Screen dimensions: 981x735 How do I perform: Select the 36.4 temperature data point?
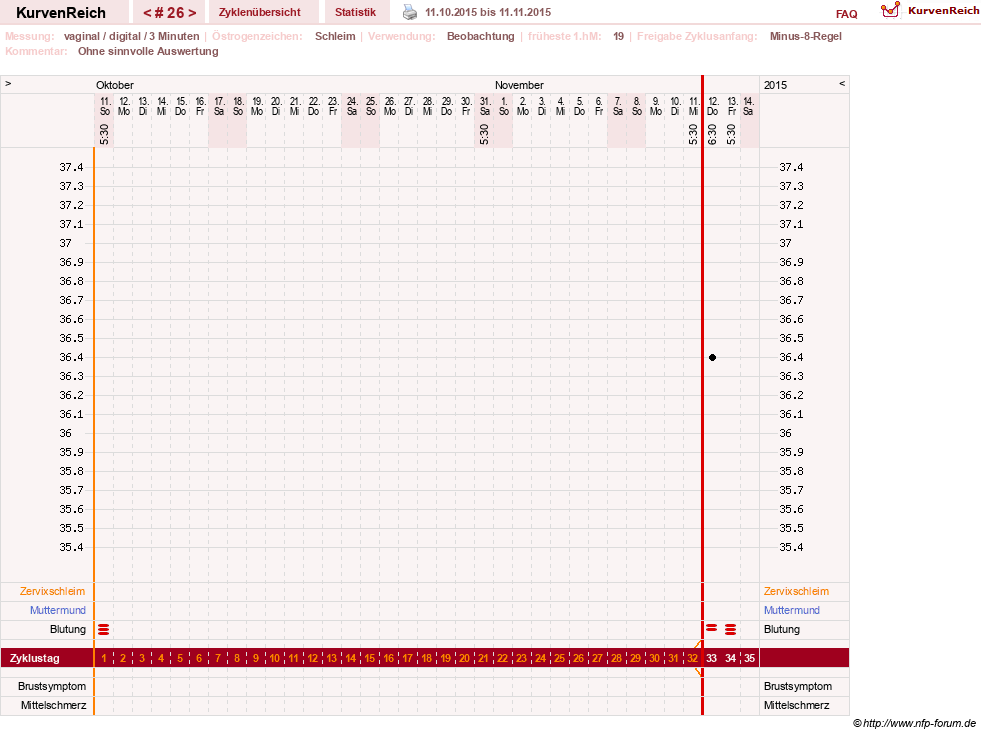(712, 357)
